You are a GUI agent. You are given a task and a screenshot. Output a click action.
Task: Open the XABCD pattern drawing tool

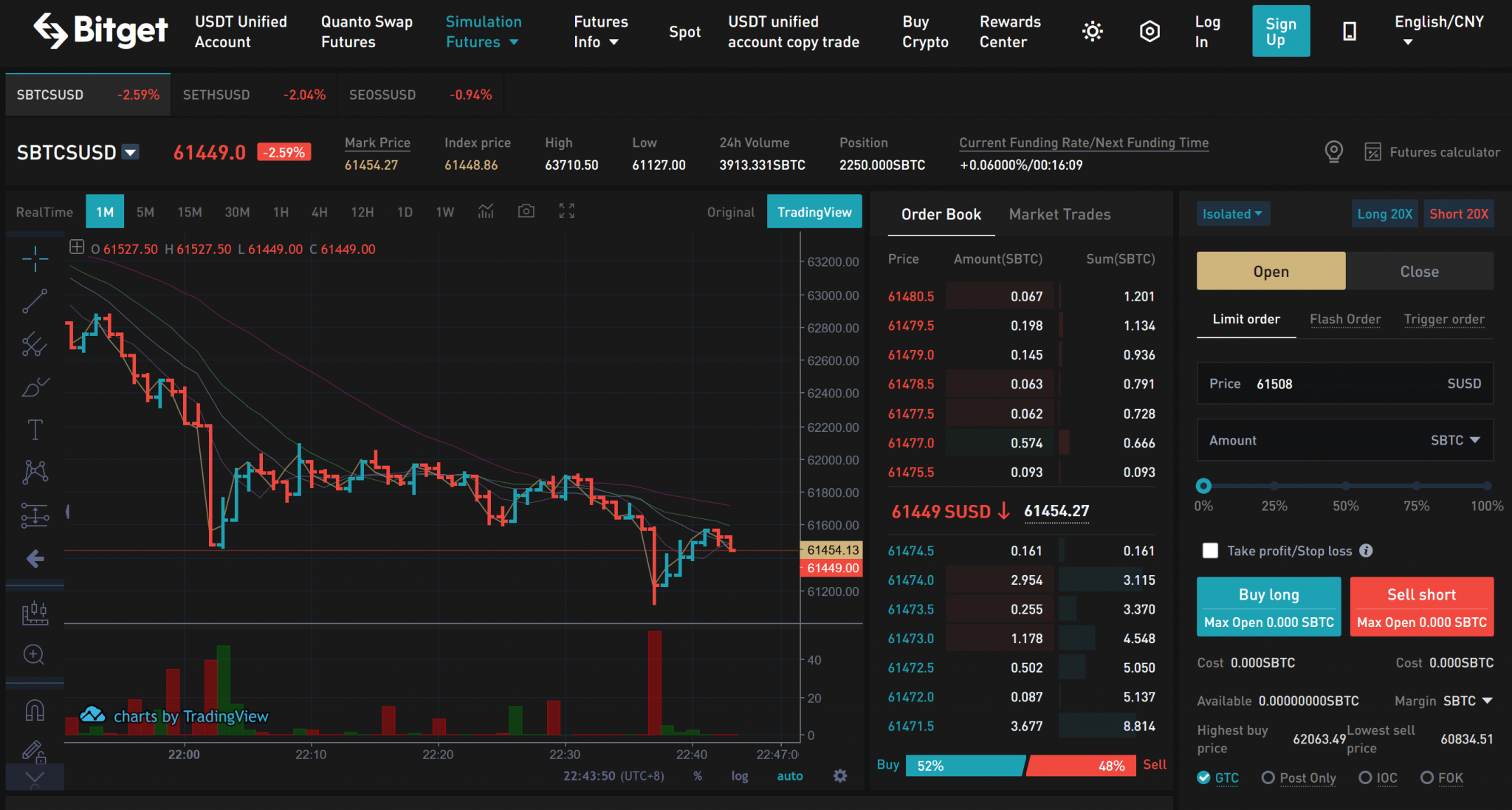pos(34,472)
